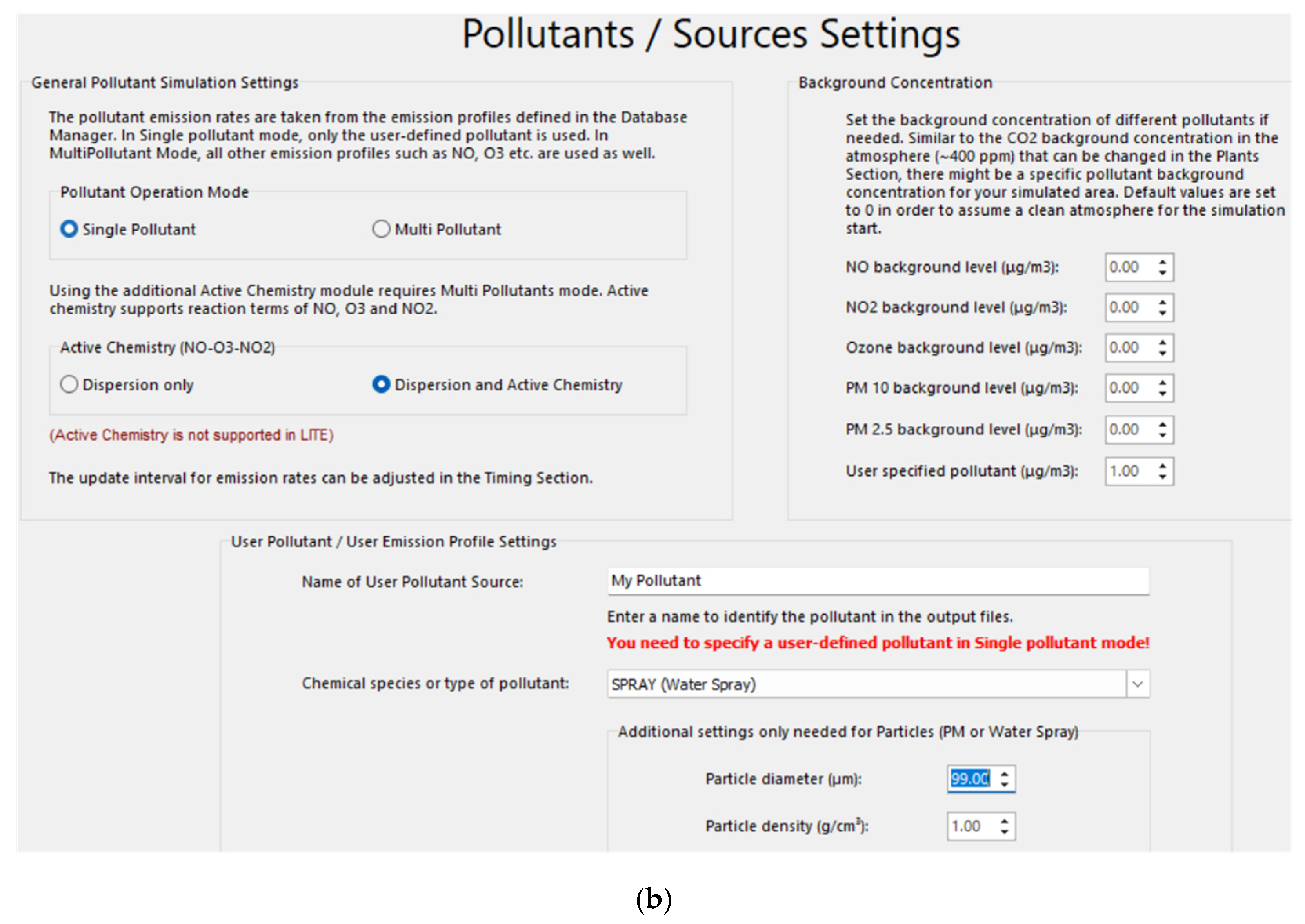This screenshot has height=924, width=1305.
Task: Increase Ozone background level up arrow
Action: pos(1162,342)
